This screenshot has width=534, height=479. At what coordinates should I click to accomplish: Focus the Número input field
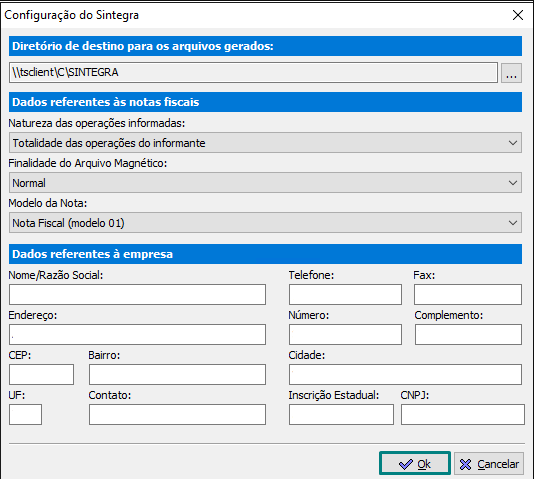345,334
